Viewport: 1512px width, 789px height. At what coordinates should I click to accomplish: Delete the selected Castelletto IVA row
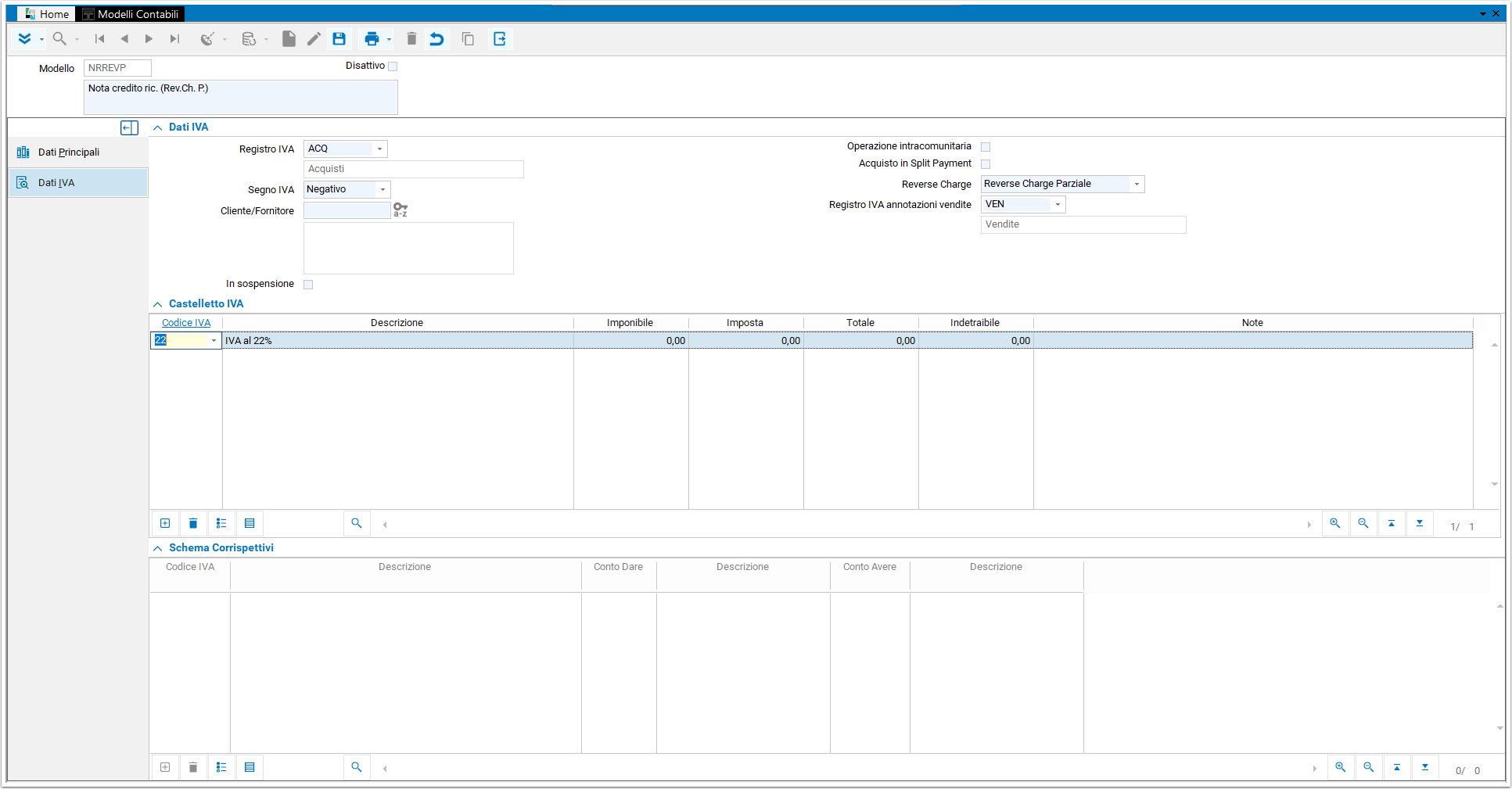pyautogui.click(x=193, y=523)
